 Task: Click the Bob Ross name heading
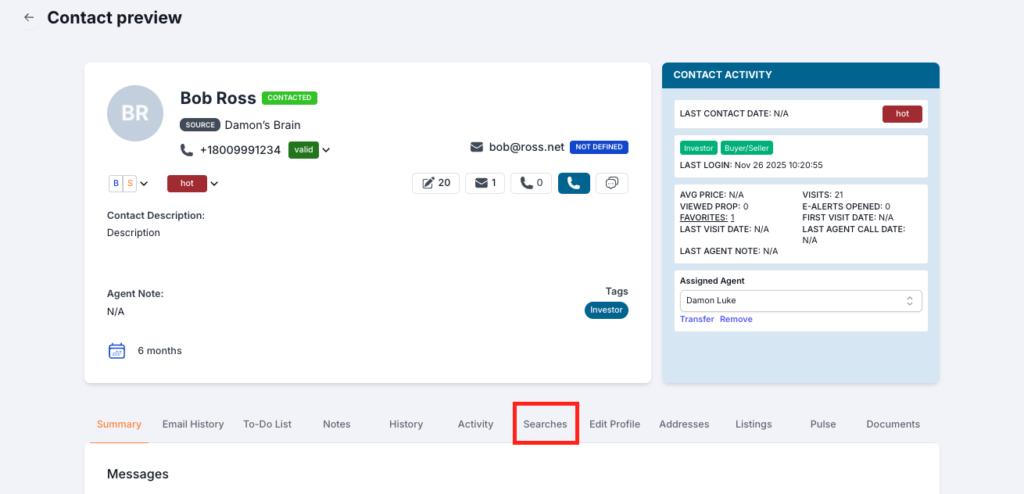218,98
